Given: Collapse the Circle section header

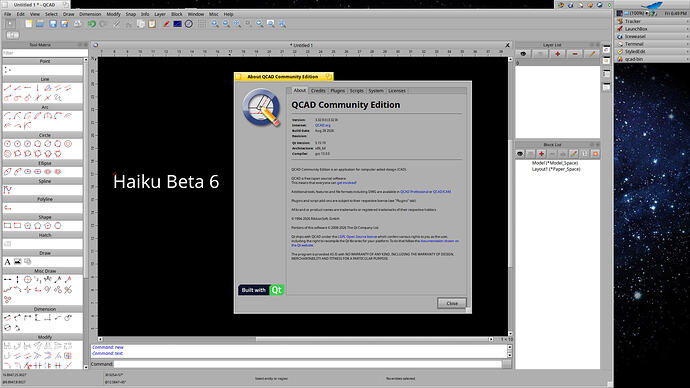Looking at the screenshot, I should pyautogui.click(x=42, y=135).
